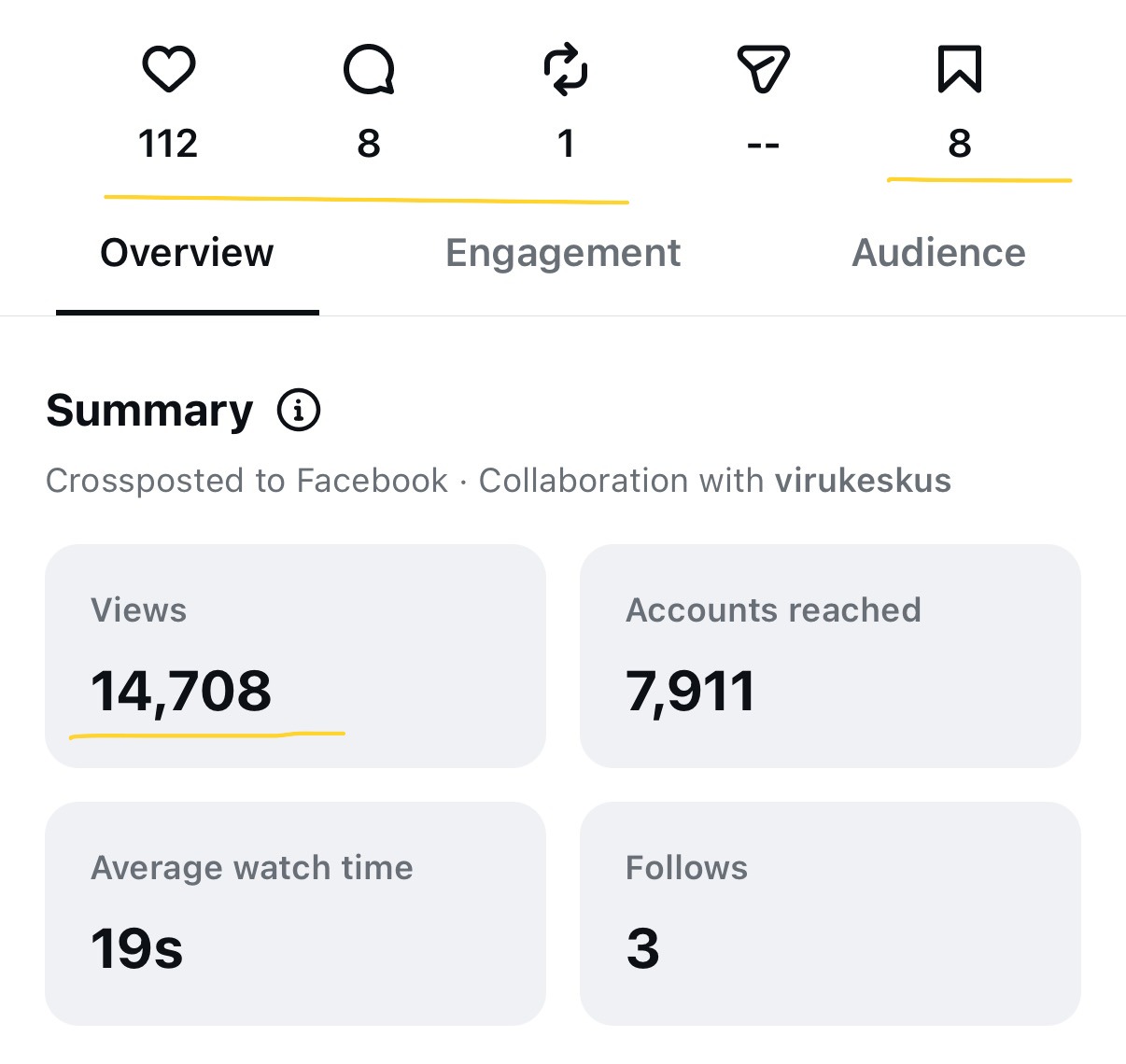Tap the comments speech bubble icon

point(369,70)
